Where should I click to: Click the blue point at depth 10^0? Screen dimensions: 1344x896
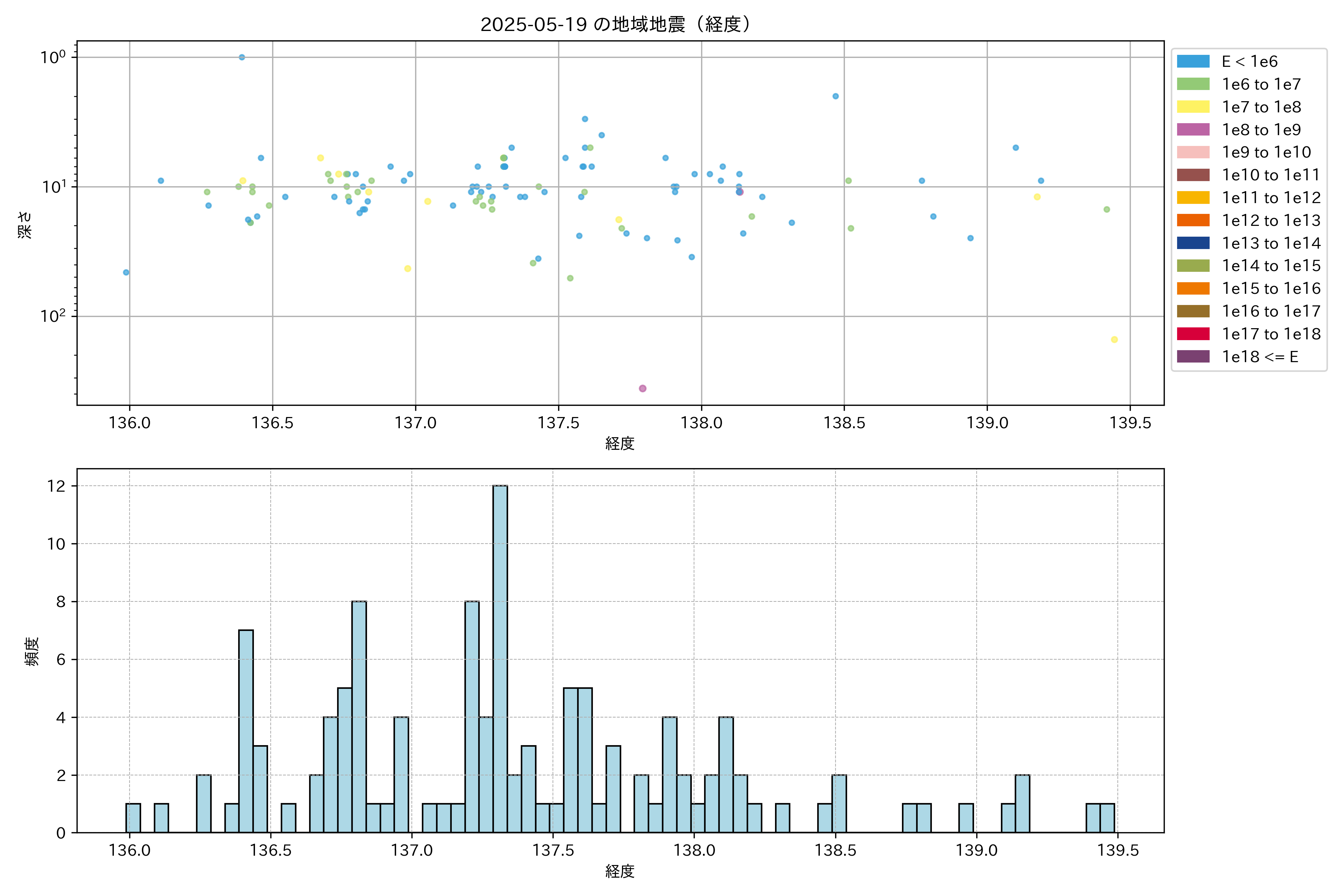point(242,57)
